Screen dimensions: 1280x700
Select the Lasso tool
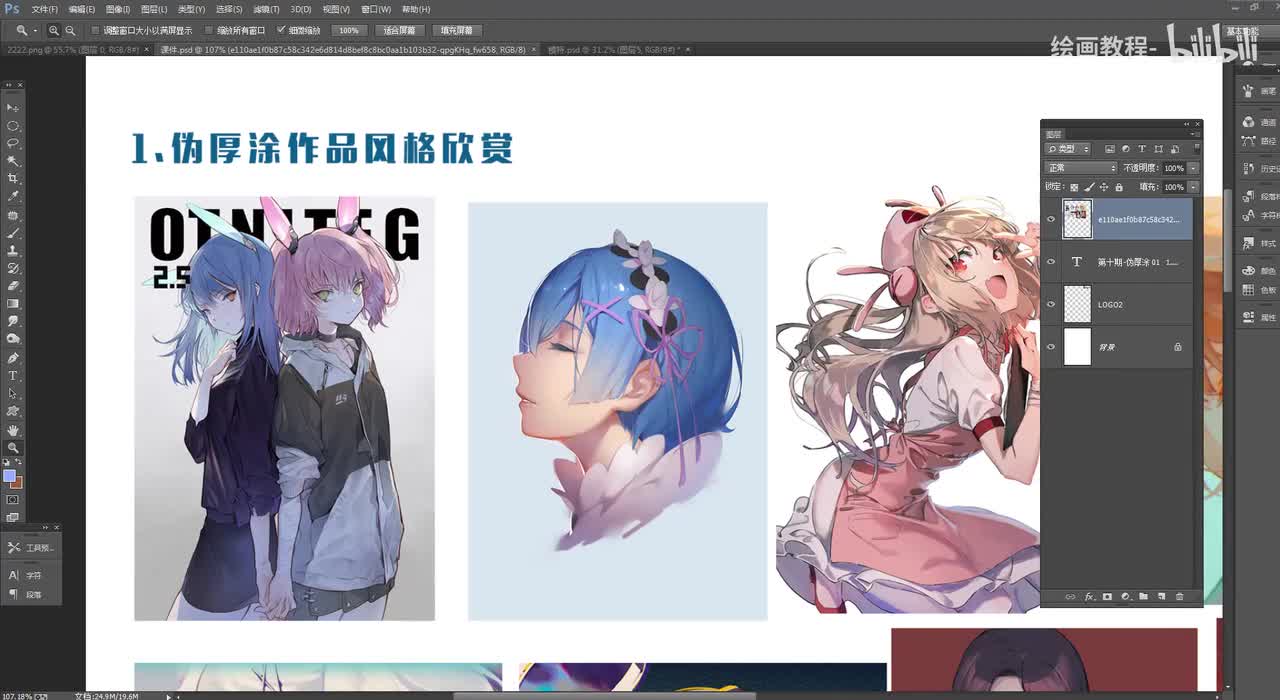tap(13, 142)
